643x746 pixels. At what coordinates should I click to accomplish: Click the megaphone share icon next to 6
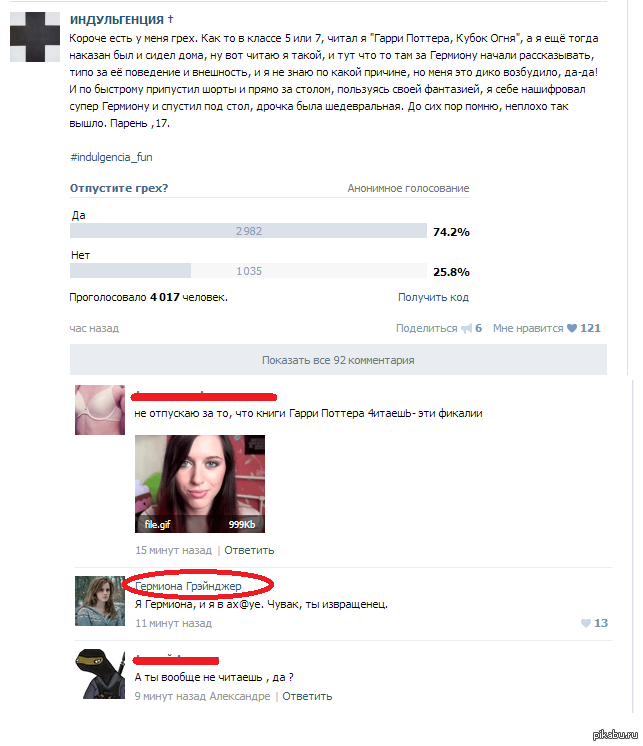[467, 328]
